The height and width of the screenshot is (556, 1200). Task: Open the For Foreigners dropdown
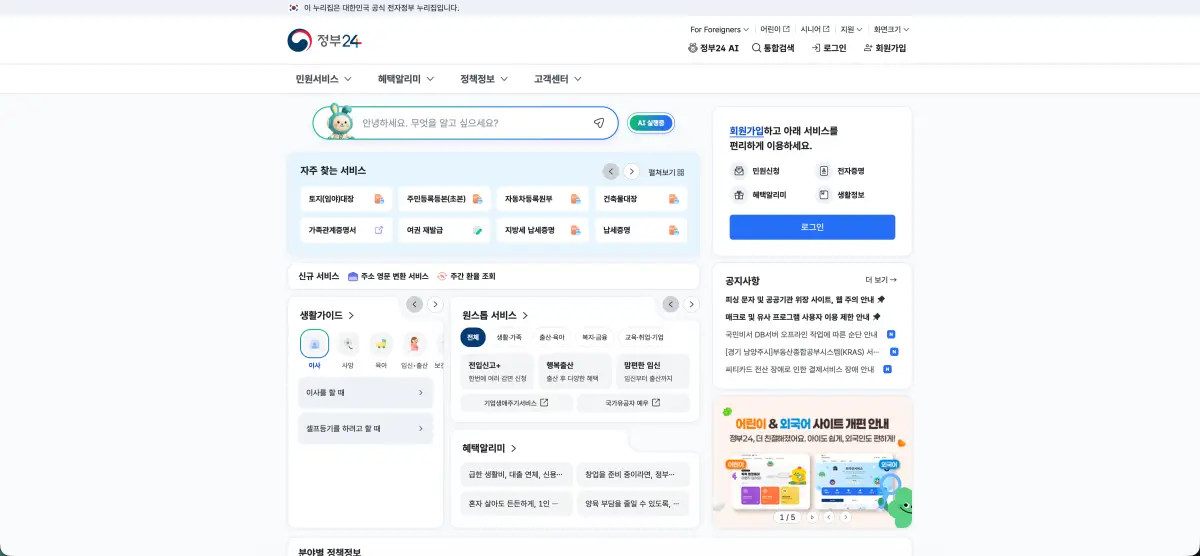pos(720,29)
